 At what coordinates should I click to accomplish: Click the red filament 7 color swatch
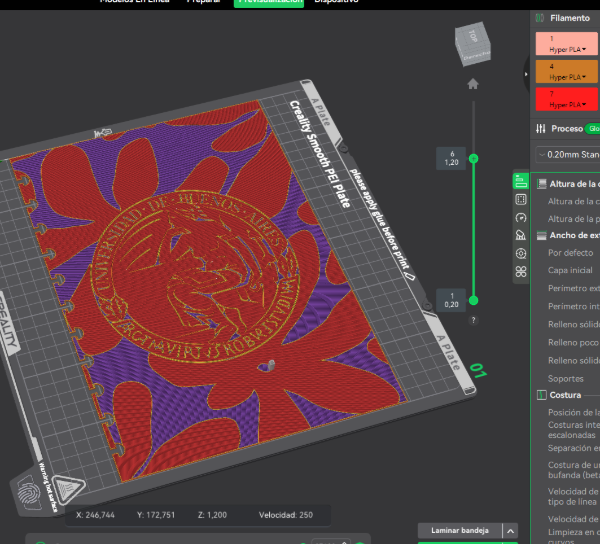pyautogui.click(x=566, y=99)
